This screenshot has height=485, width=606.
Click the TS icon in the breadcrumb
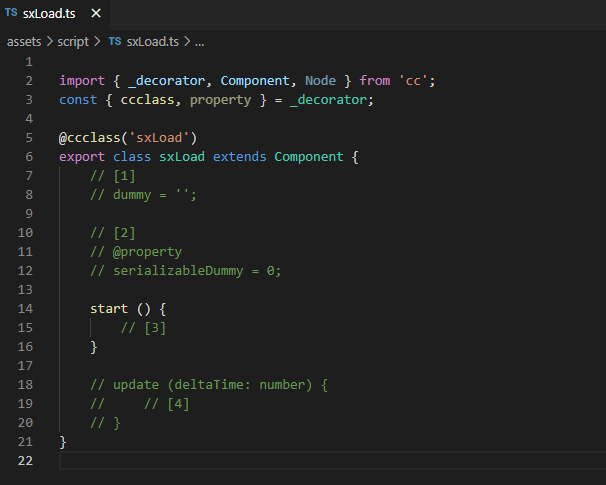pyautogui.click(x=115, y=41)
